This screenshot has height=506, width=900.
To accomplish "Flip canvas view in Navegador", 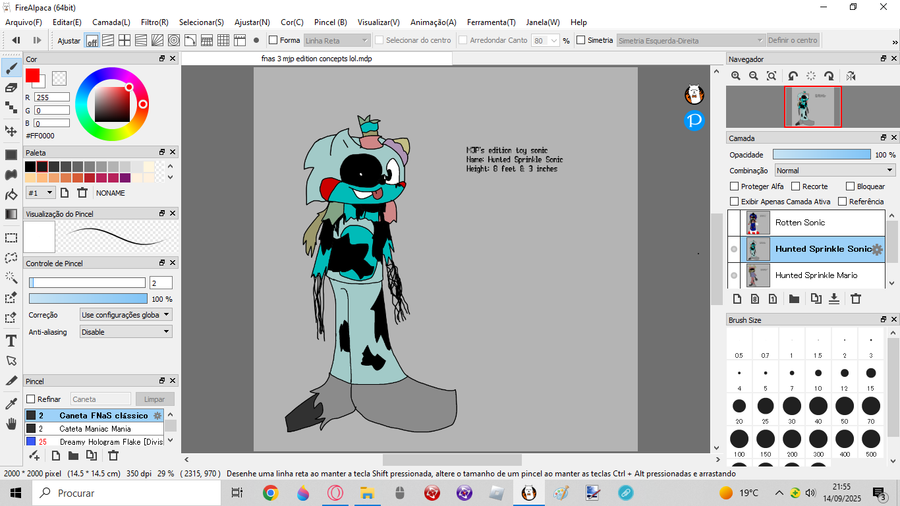I will click(851, 76).
